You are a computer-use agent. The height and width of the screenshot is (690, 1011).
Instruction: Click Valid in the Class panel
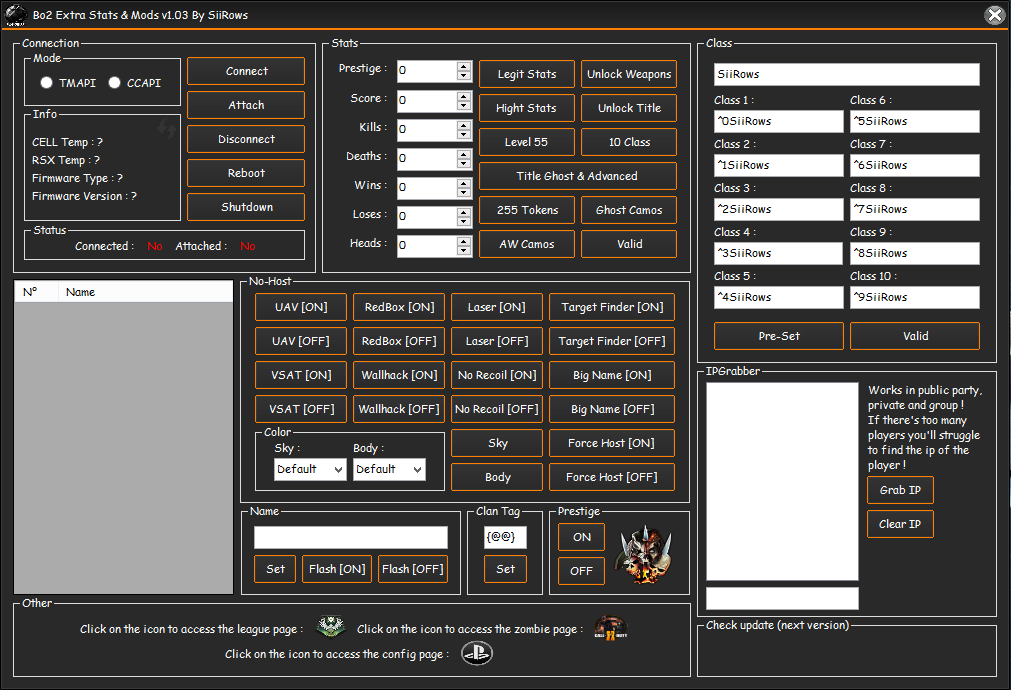(915, 336)
